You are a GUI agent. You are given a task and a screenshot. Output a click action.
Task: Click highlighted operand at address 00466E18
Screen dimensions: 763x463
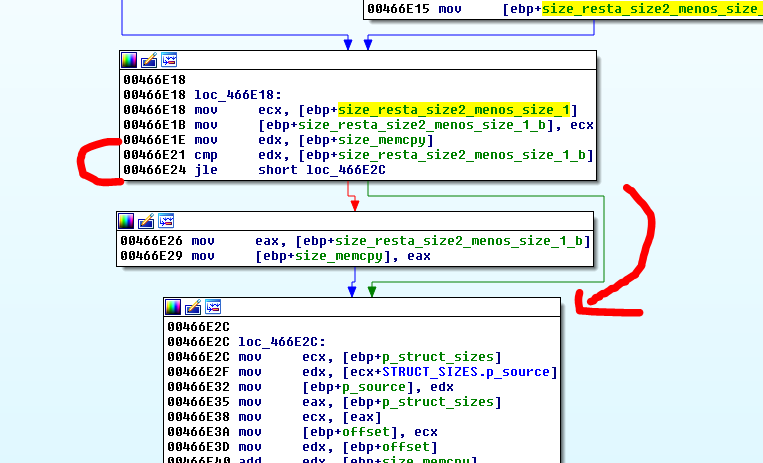coord(455,110)
